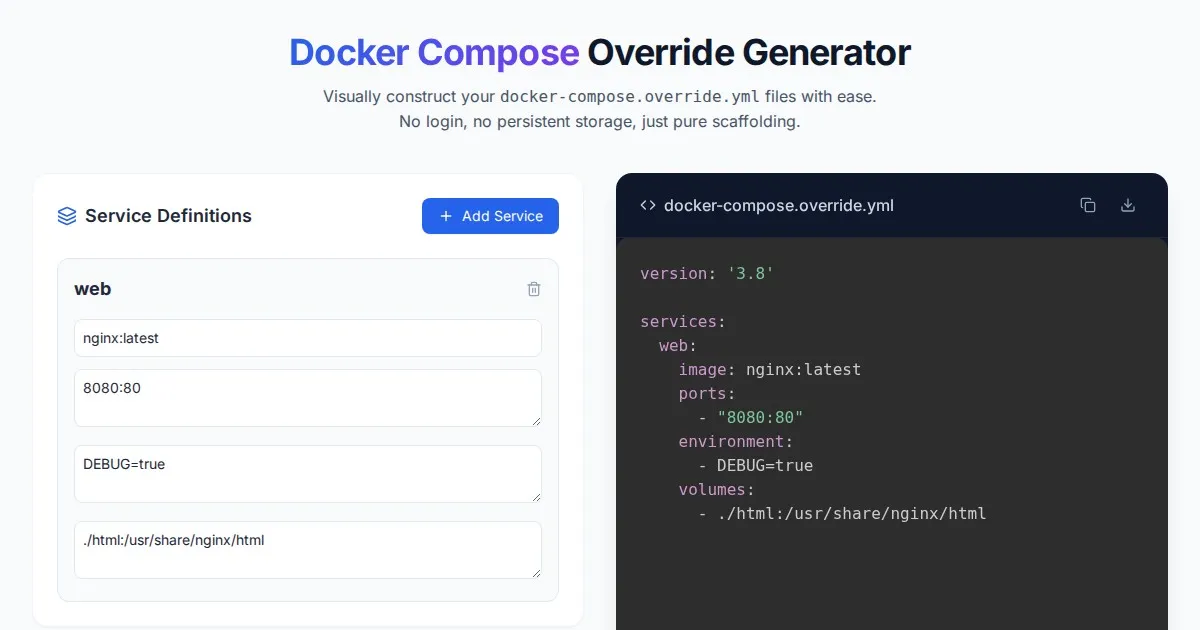Image resolution: width=1200 pixels, height=630 pixels.
Task: Click the ./html volume line in YAML preview
Action: click(x=850, y=513)
